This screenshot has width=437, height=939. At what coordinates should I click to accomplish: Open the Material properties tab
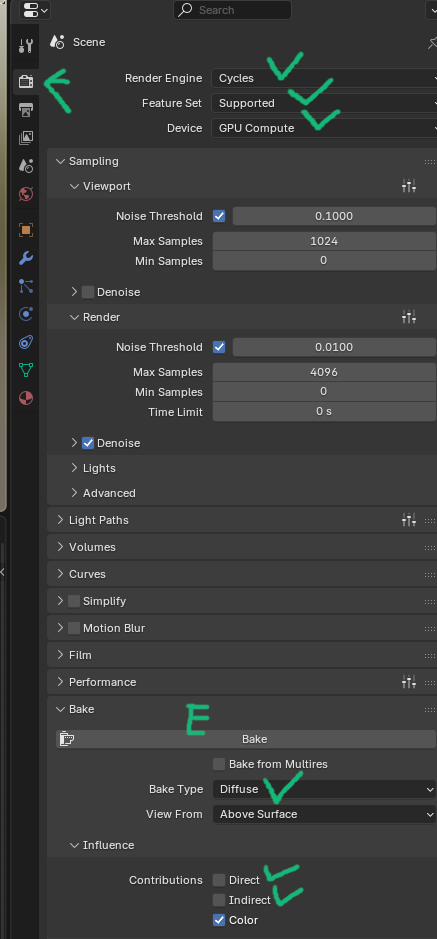[x=26, y=398]
